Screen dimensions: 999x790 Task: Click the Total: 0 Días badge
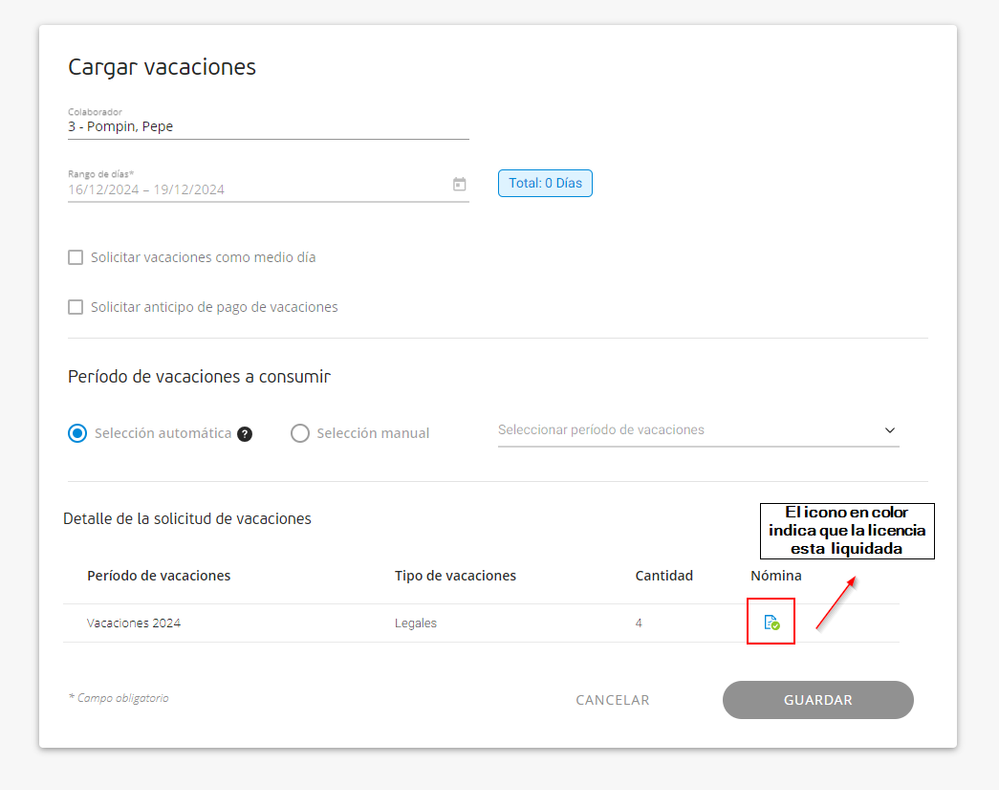[x=545, y=184]
